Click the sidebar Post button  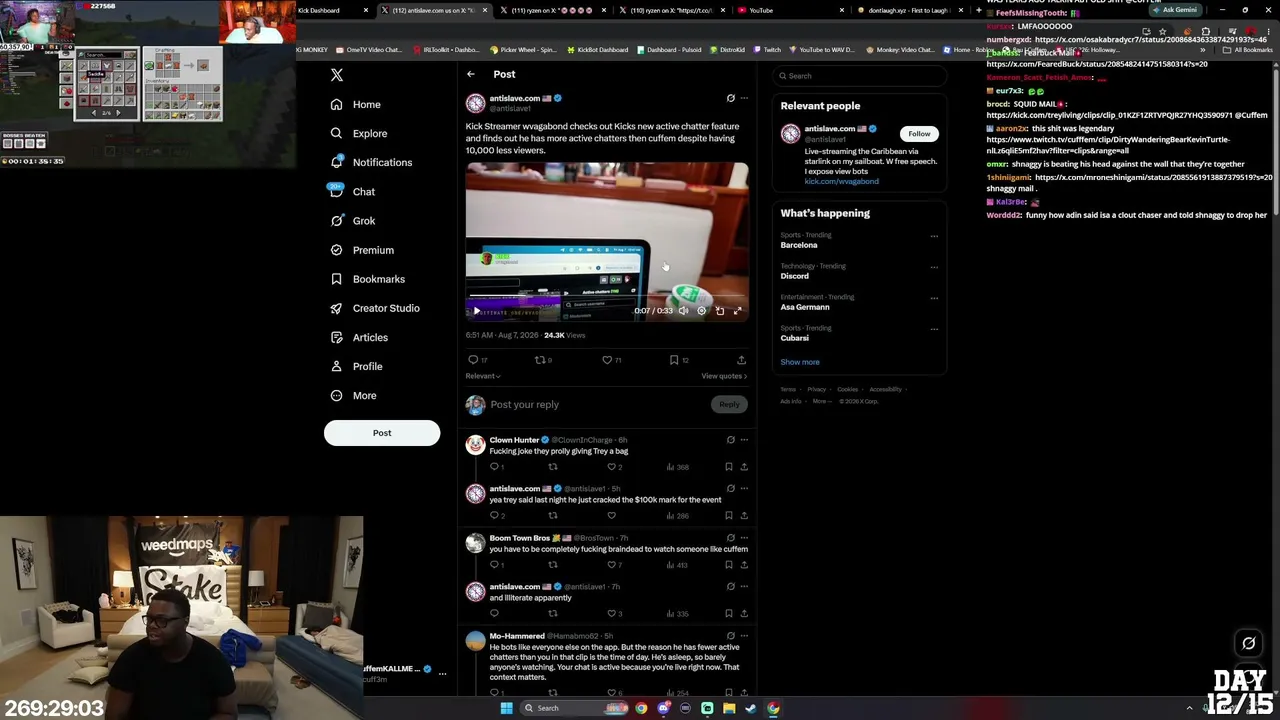[382, 433]
